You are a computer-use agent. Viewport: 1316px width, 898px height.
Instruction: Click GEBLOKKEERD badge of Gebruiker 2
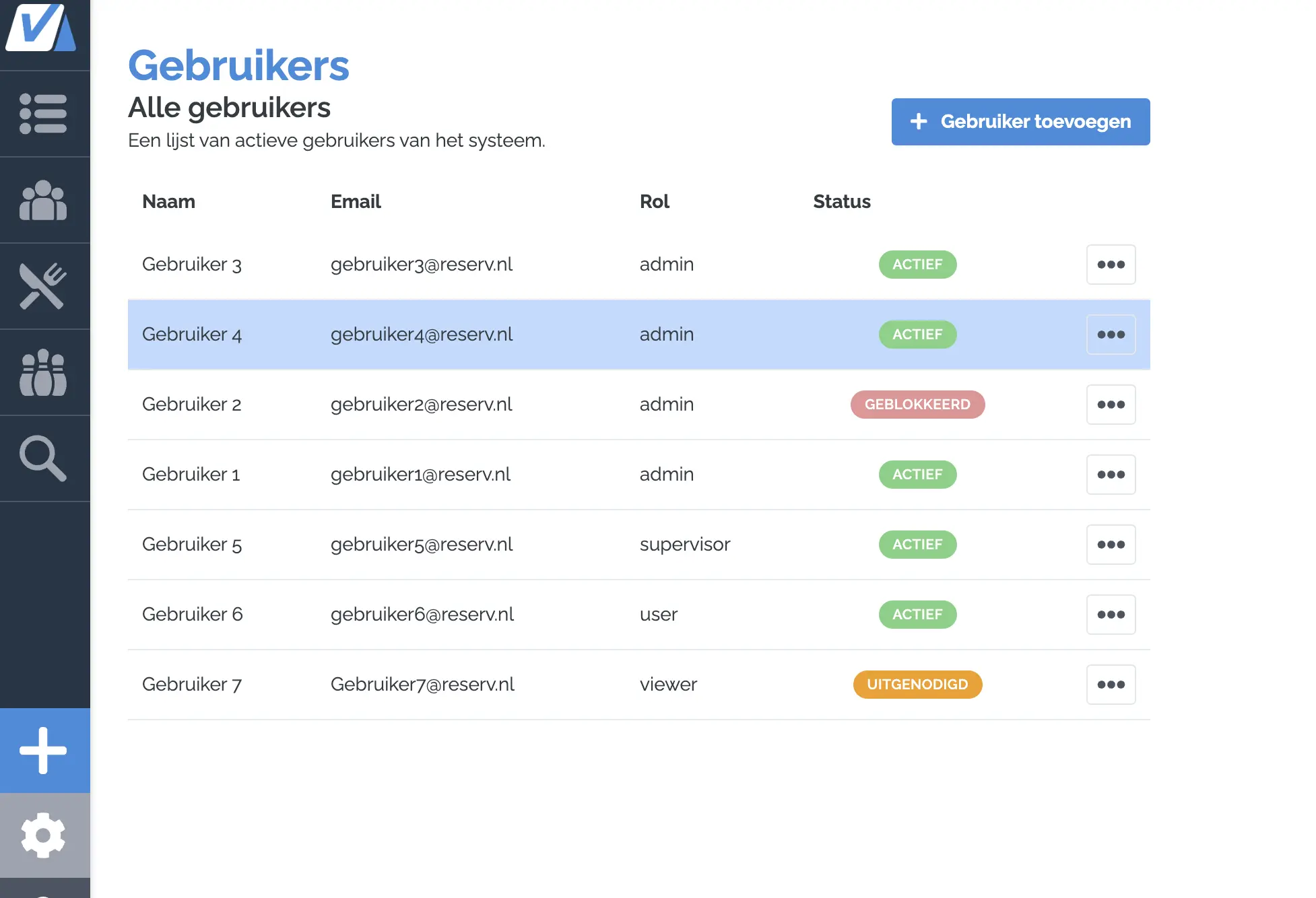(917, 405)
